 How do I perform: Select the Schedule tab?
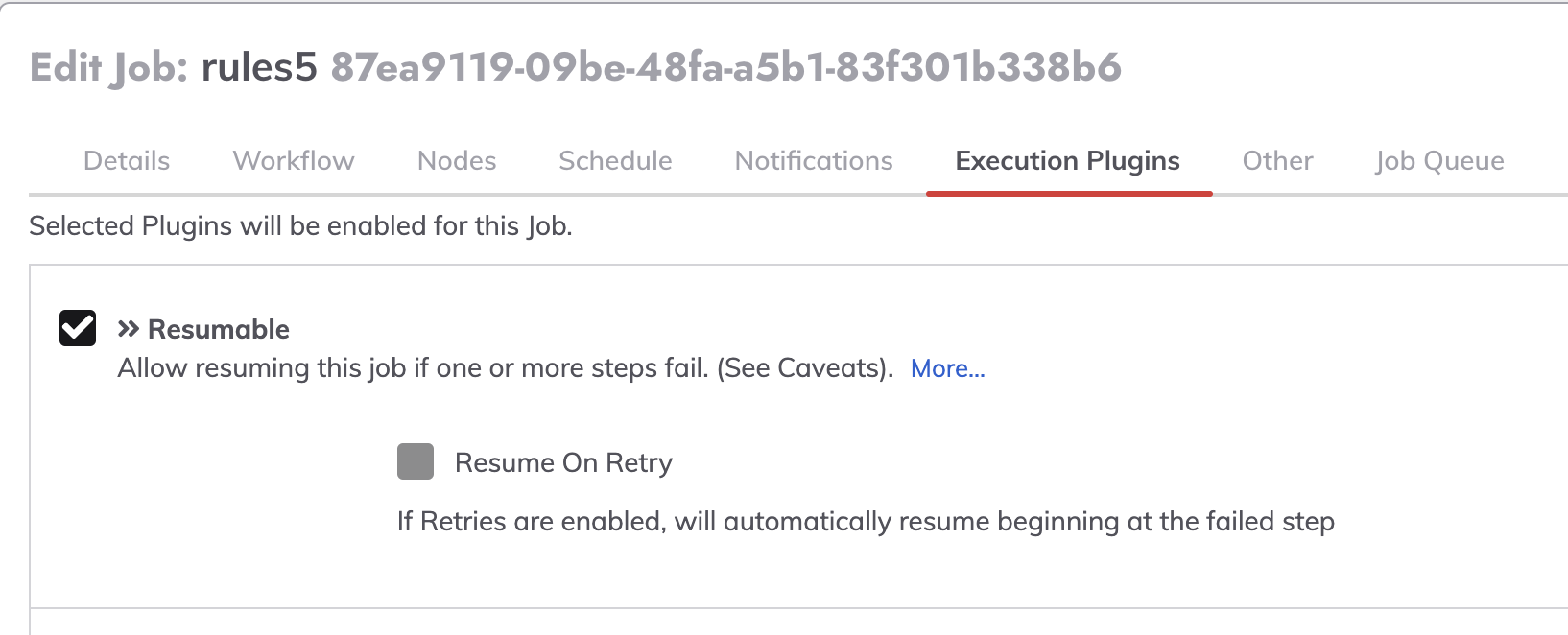(x=615, y=160)
